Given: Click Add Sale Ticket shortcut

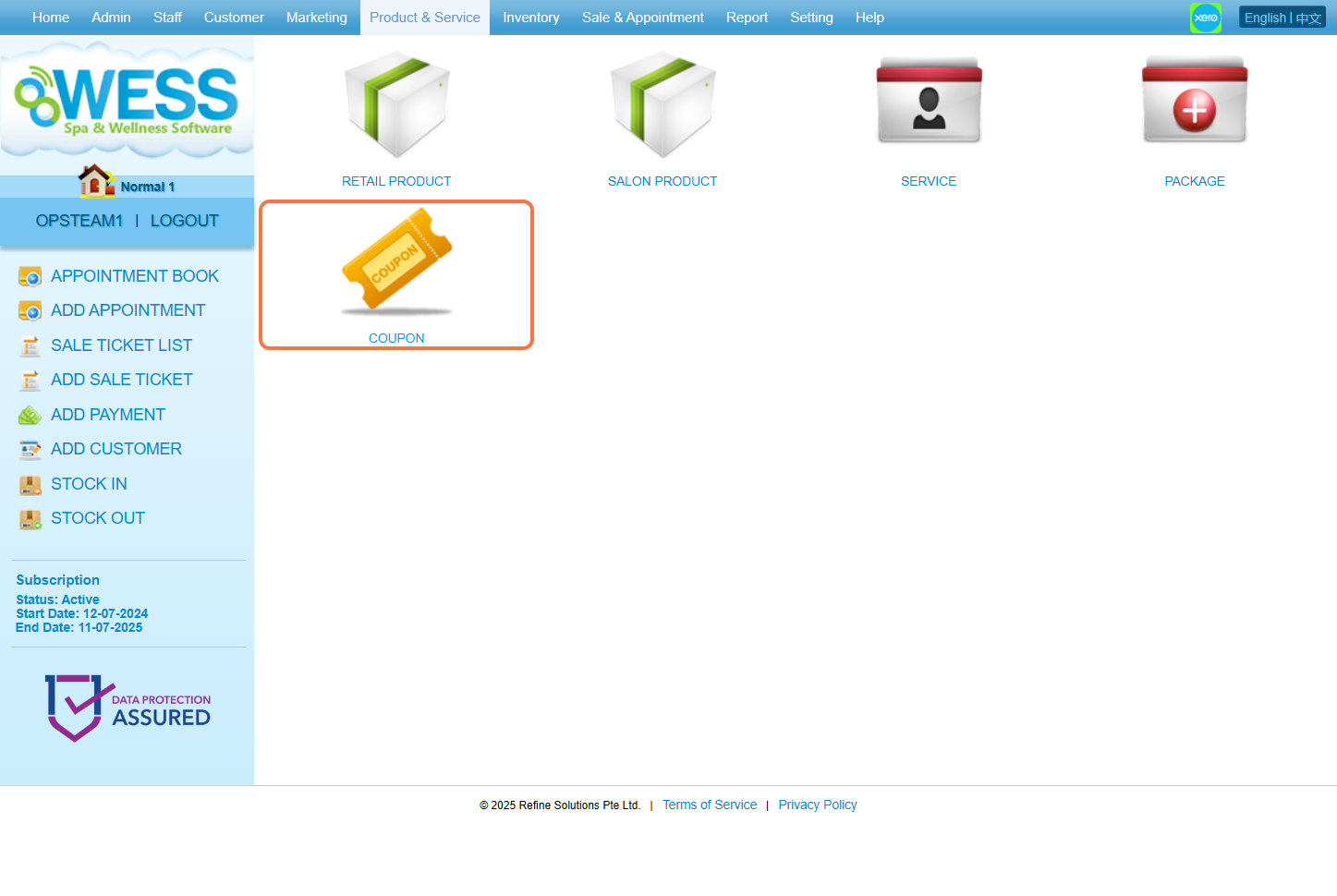Looking at the screenshot, I should tap(121, 380).
